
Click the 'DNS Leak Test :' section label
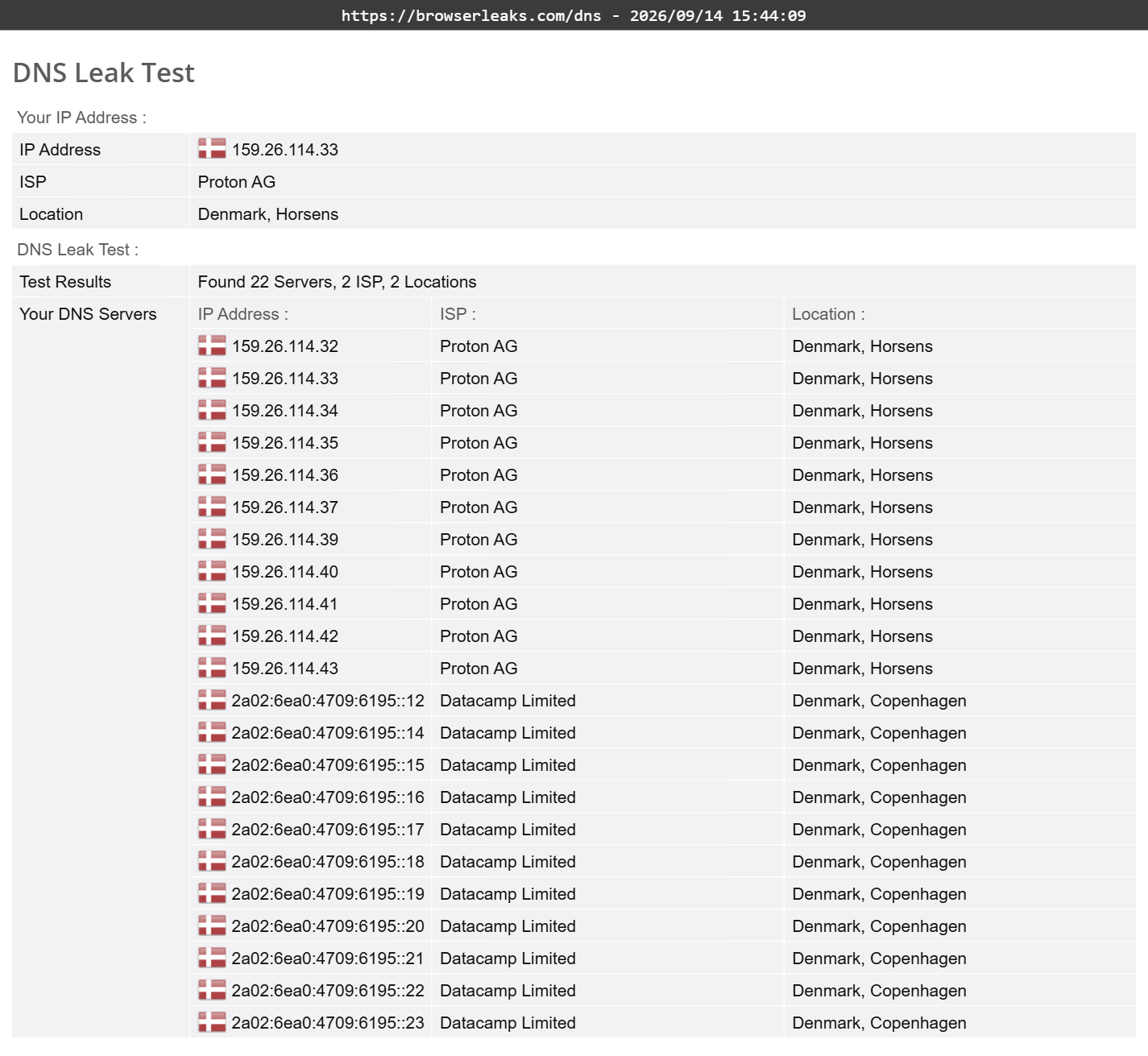77,250
